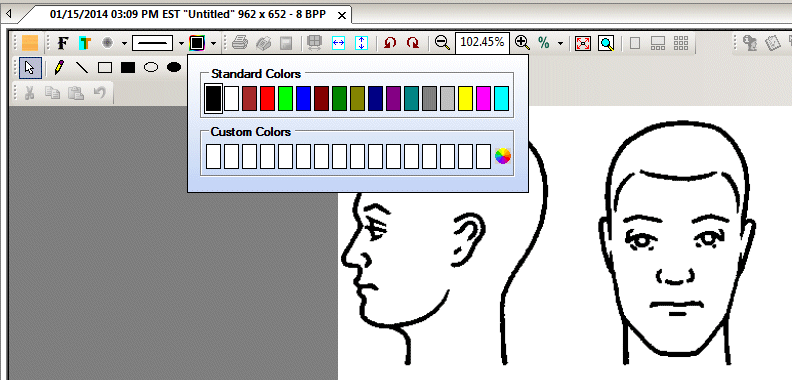Image resolution: width=792 pixels, height=380 pixels.
Task: Choose the purple standard color
Action: click(x=393, y=98)
